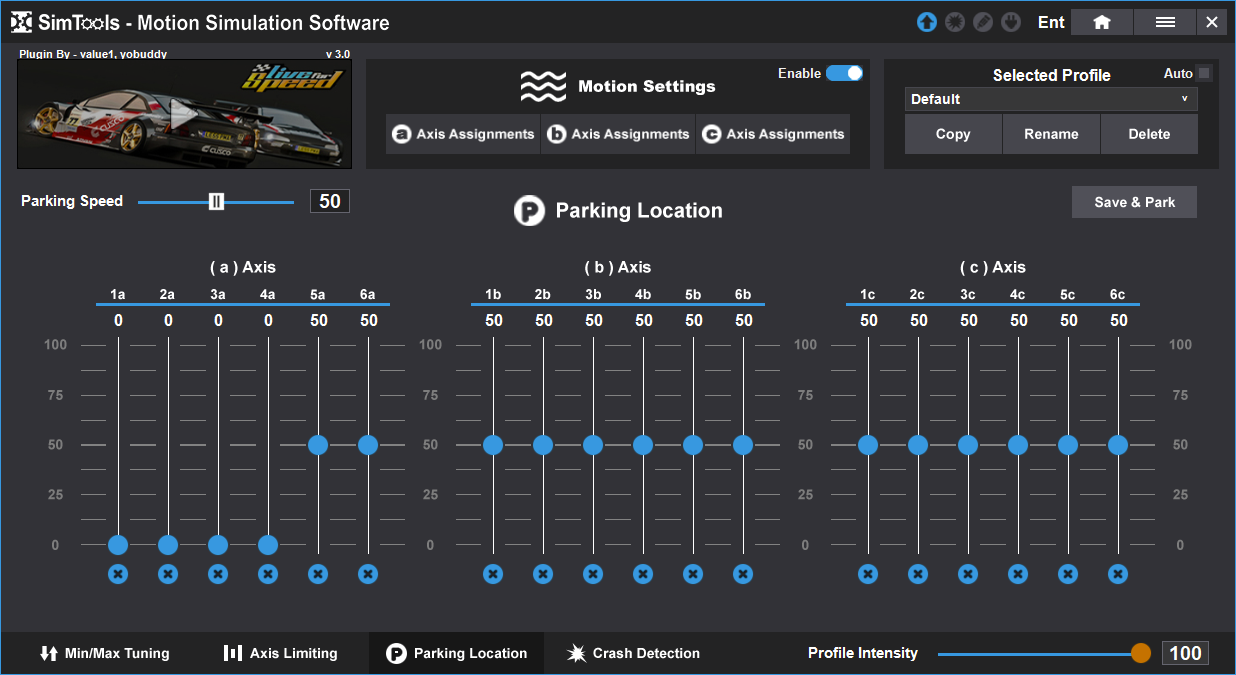
Task: Switch to the Crash Detection tab
Action: click(x=633, y=653)
